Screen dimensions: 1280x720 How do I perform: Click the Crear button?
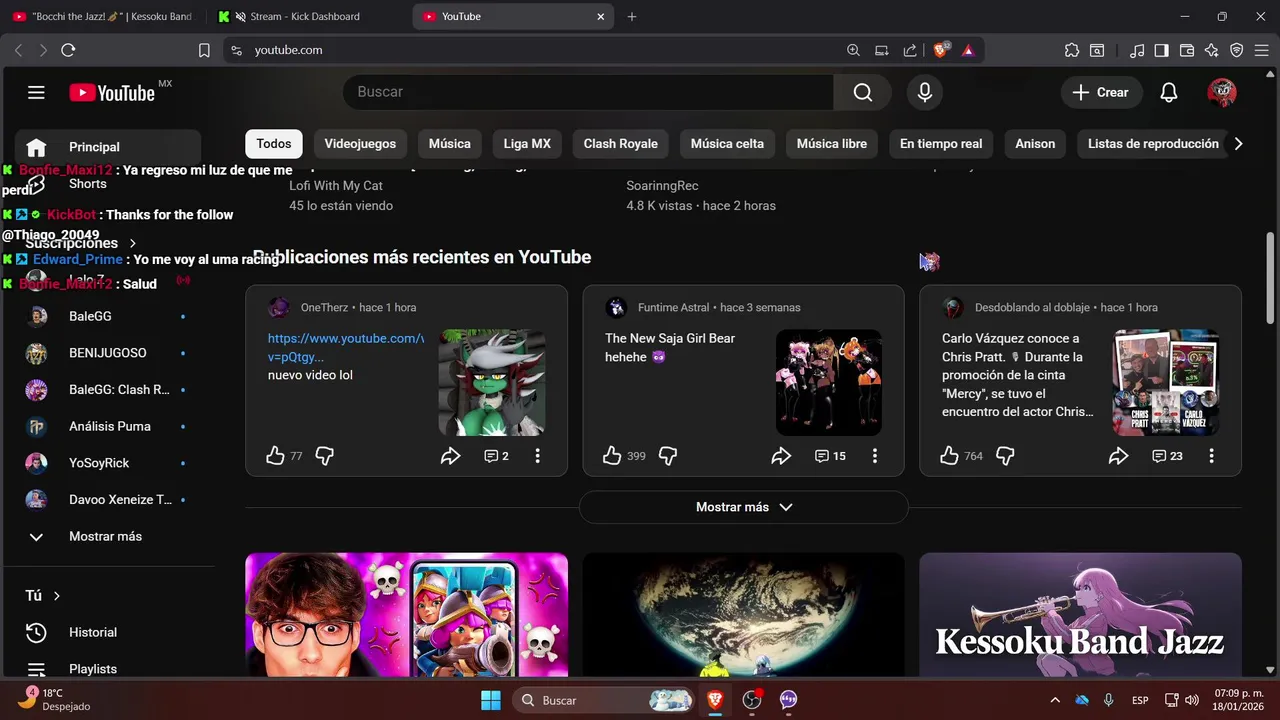pos(1100,92)
